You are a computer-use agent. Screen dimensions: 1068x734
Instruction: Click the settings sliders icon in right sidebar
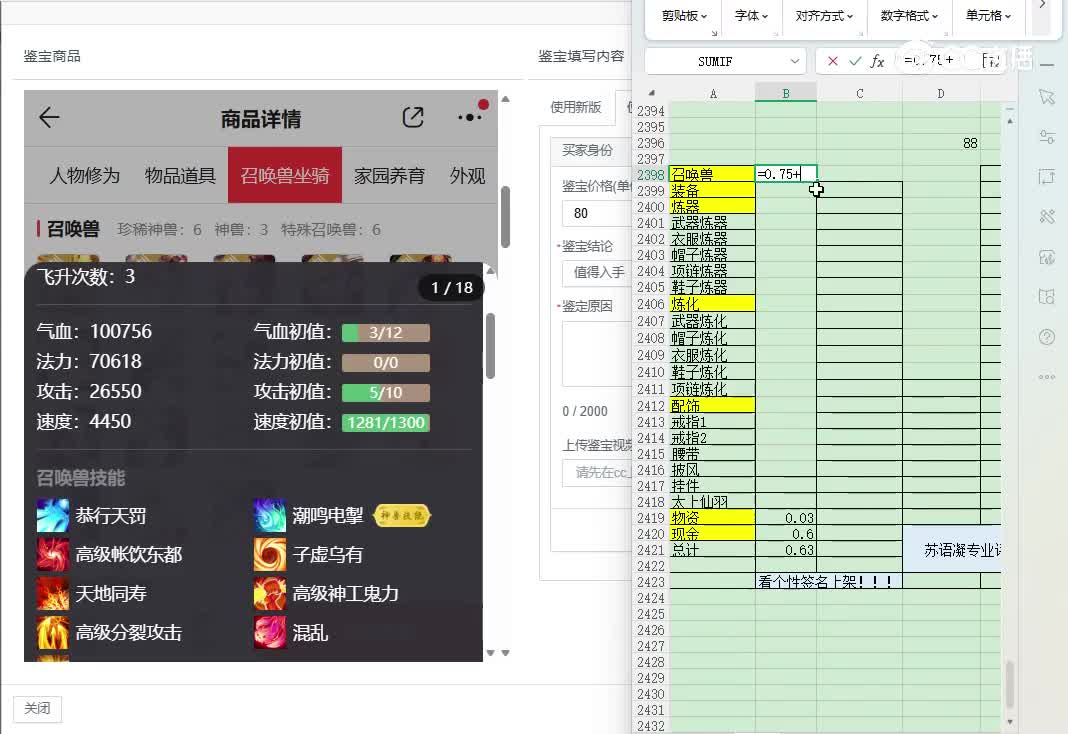pos(1046,137)
